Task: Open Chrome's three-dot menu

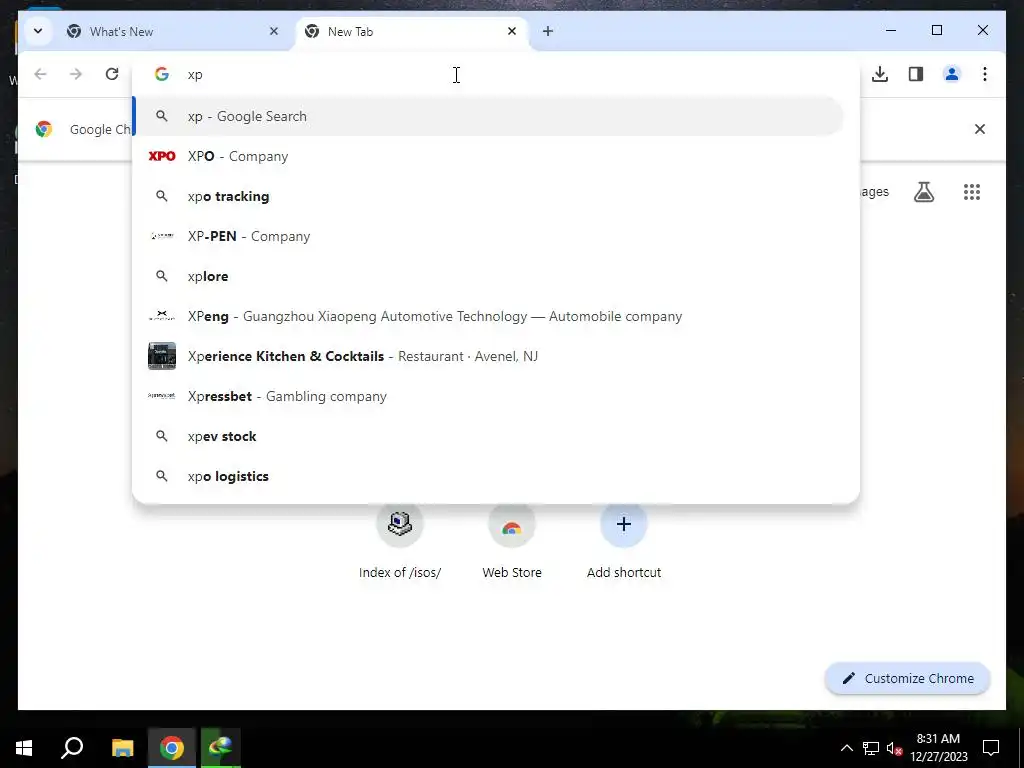Action: pos(984,74)
